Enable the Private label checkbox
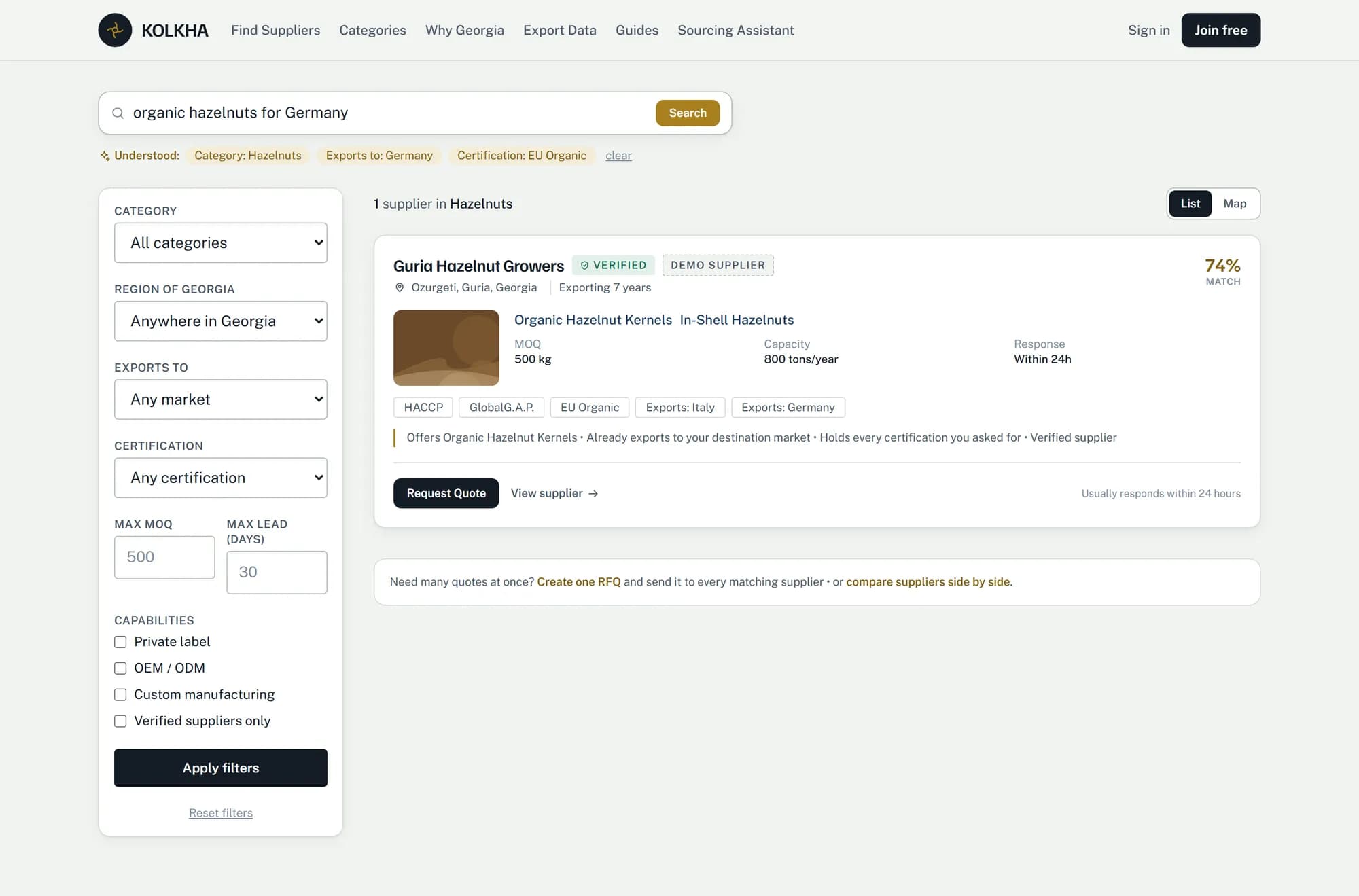The width and height of the screenshot is (1359, 896). [120, 642]
